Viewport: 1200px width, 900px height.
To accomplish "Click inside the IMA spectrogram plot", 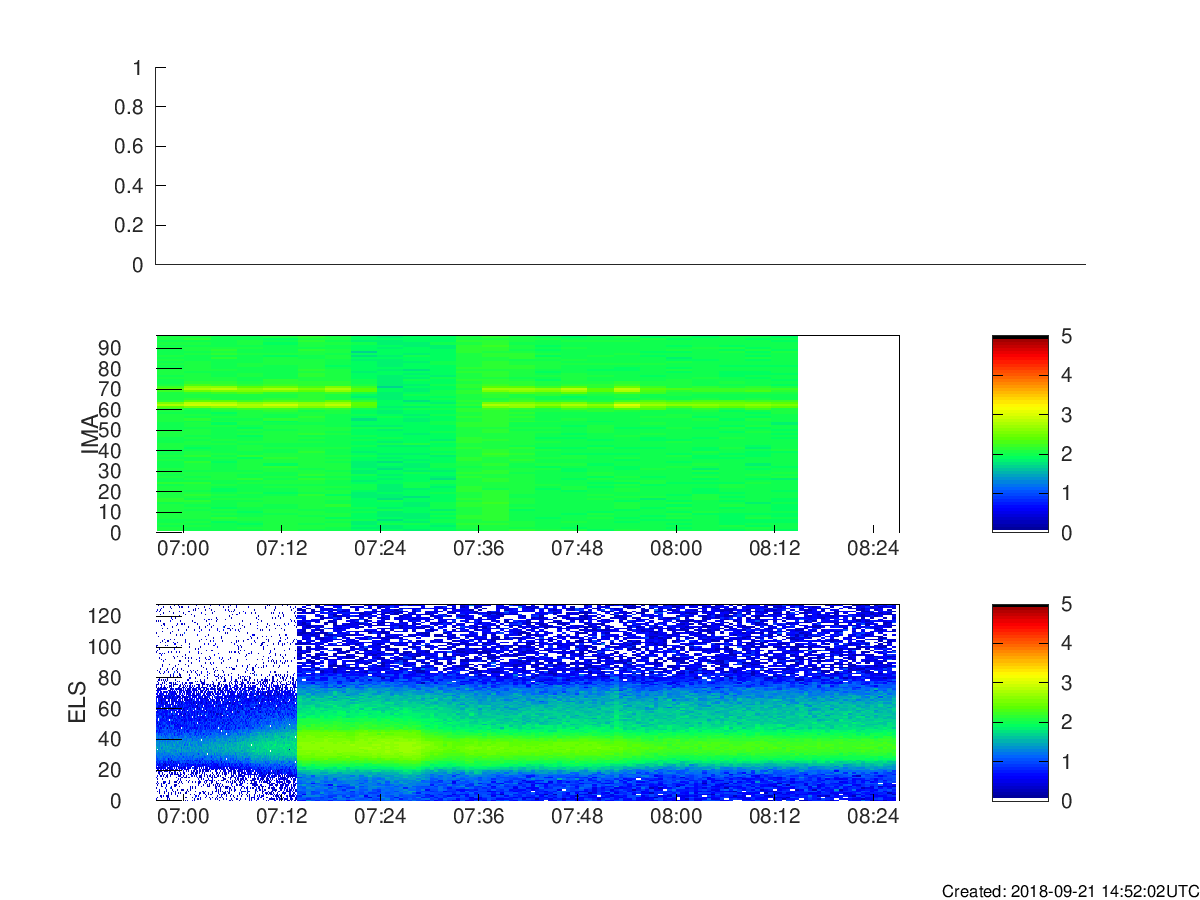I will tap(527, 433).
